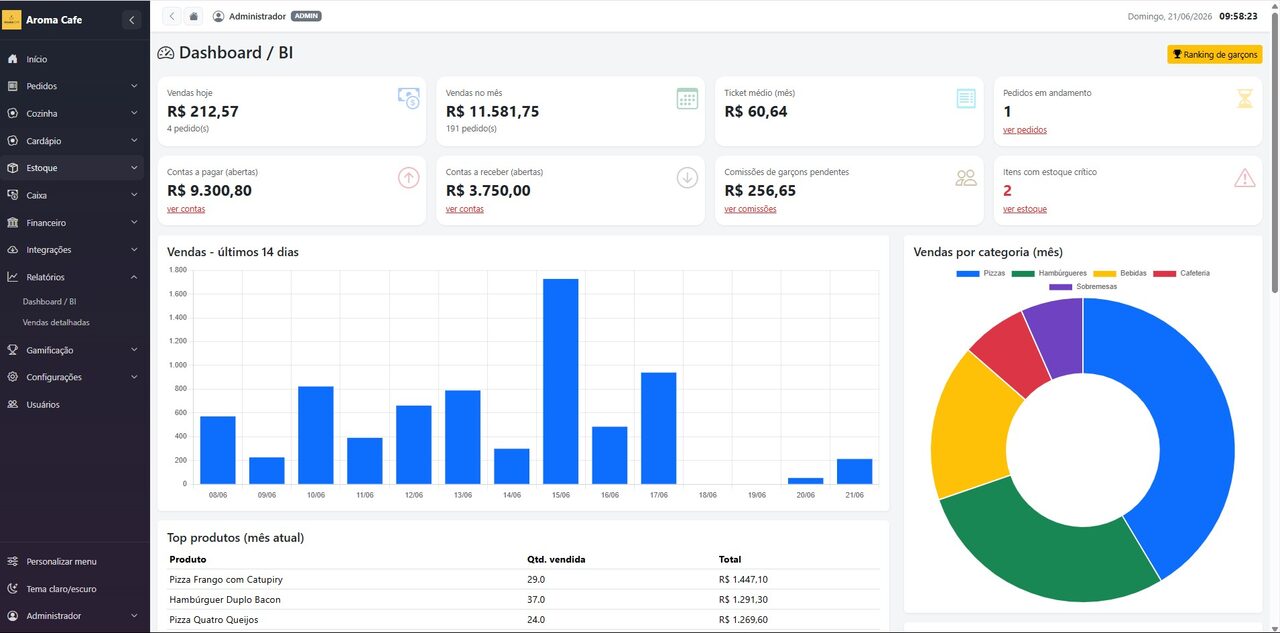Click the Aroma Cafe logo icon
The image size is (1280, 633).
(12, 20)
